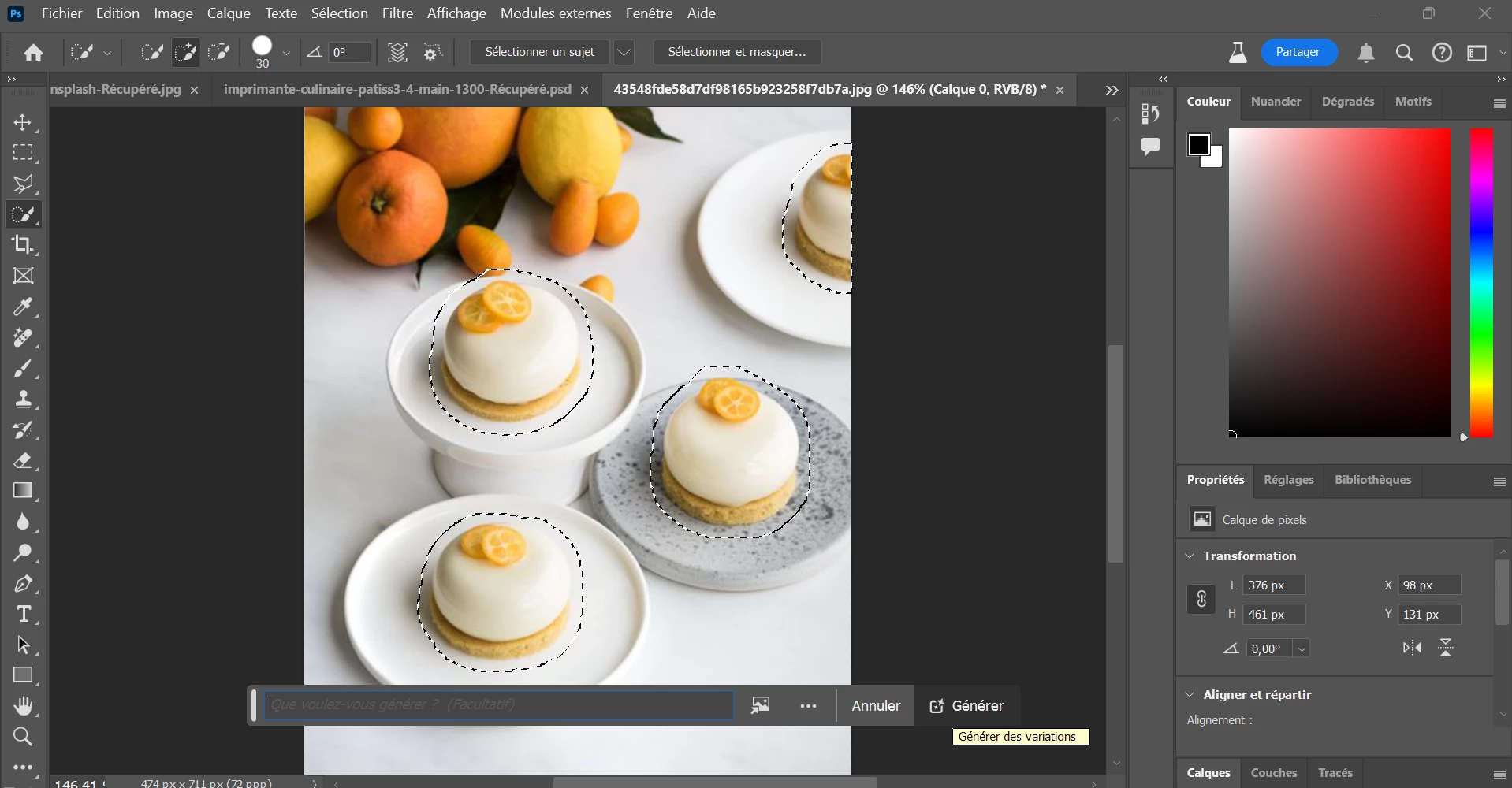
Task: Select the History Brush tool
Action: (x=23, y=430)
